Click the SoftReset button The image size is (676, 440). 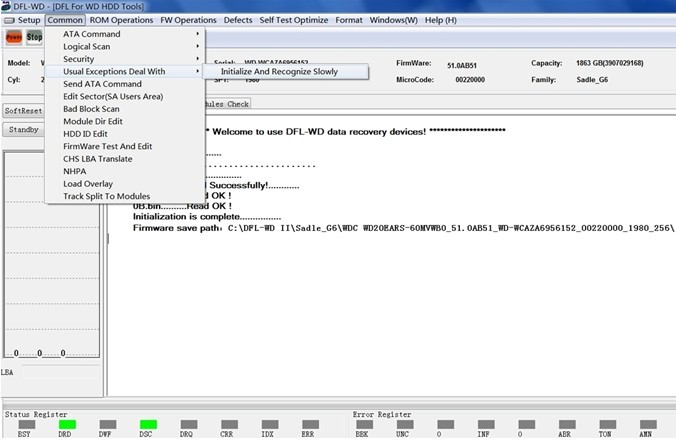tap(23, 111)
